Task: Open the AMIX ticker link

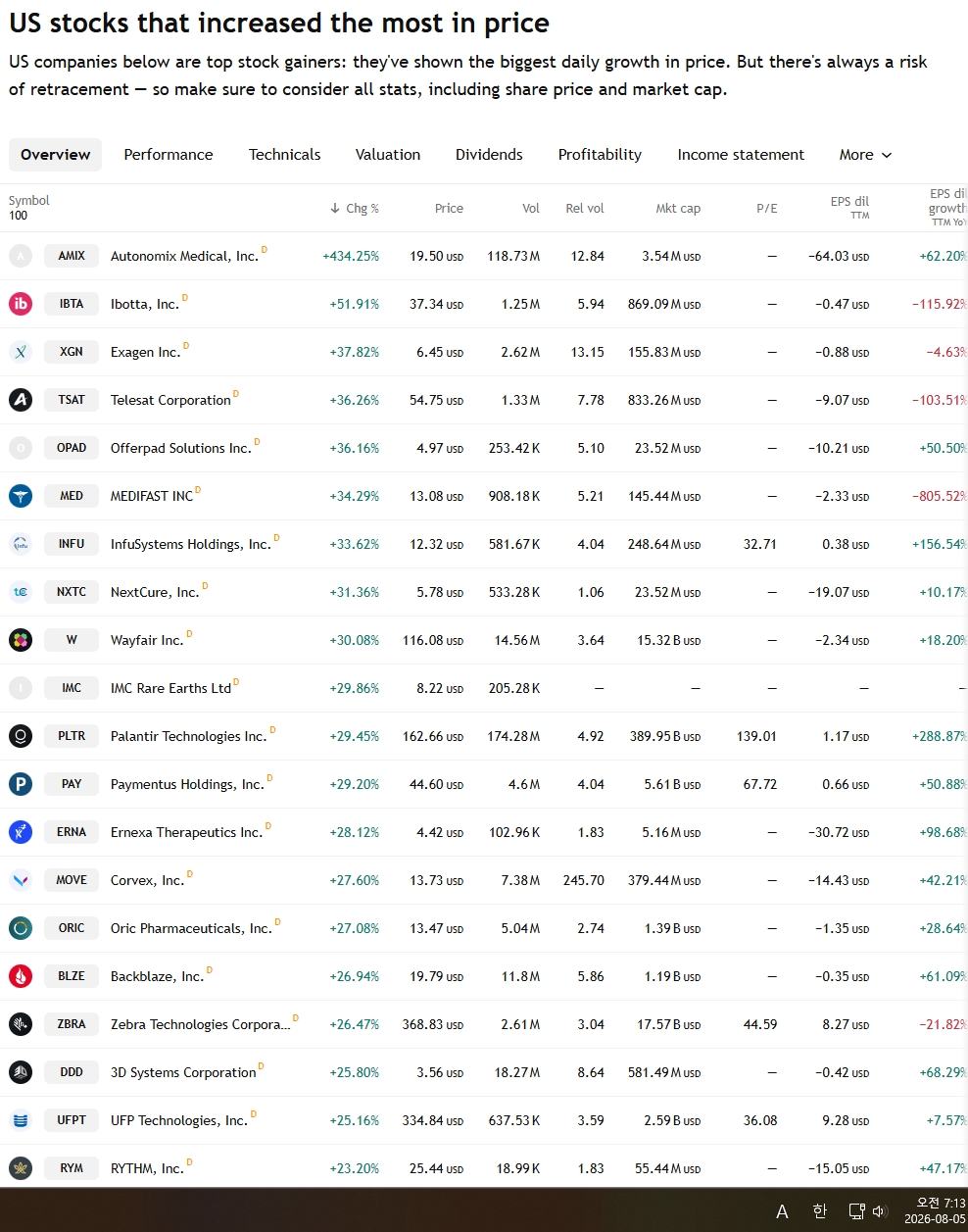Action: [72, 256]
